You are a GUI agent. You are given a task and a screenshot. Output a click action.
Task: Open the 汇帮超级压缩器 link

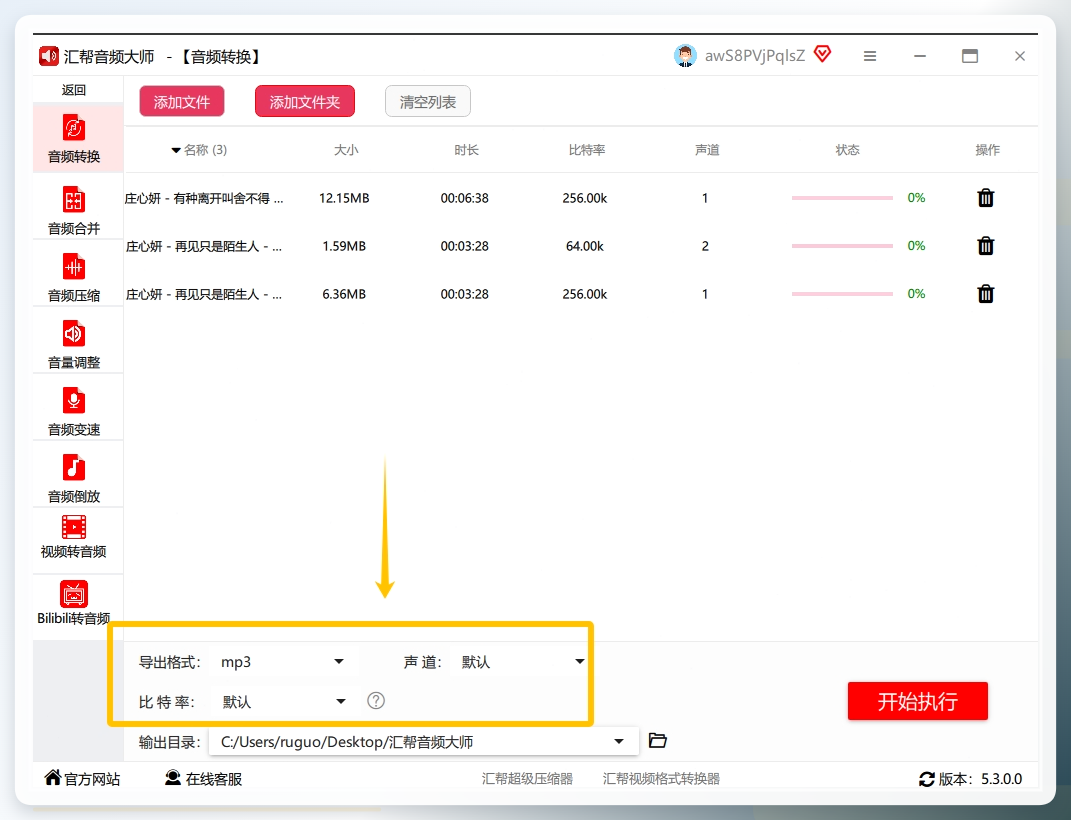(x=527, y=779)
